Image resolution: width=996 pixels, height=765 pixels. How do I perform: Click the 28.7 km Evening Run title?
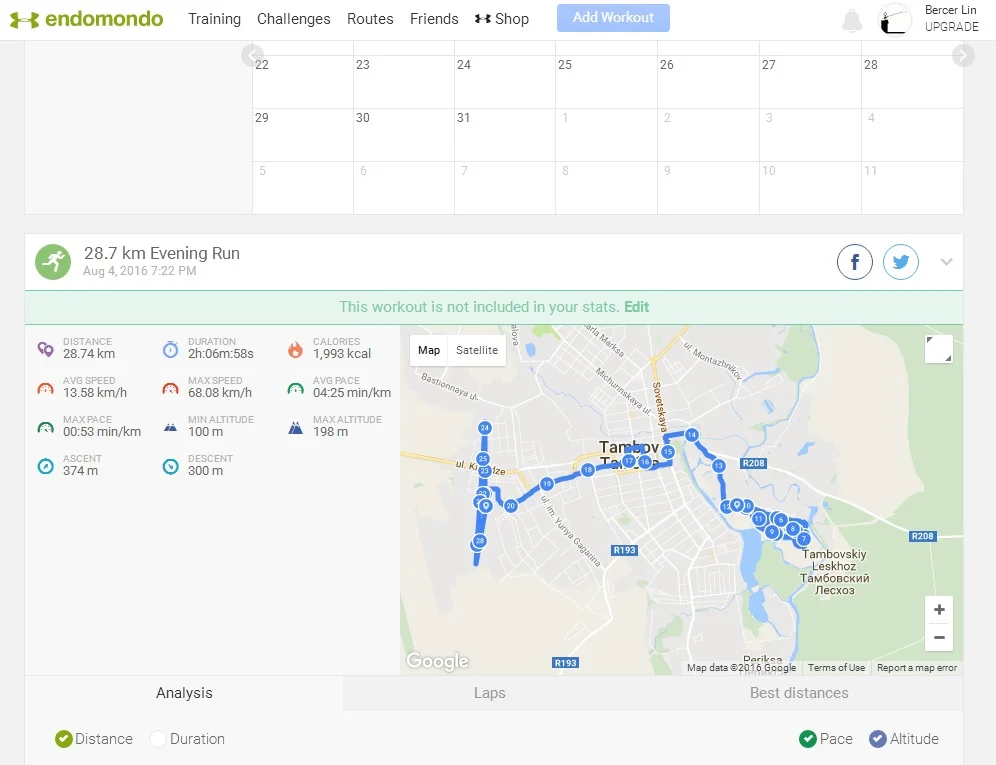tap(161, 253)
